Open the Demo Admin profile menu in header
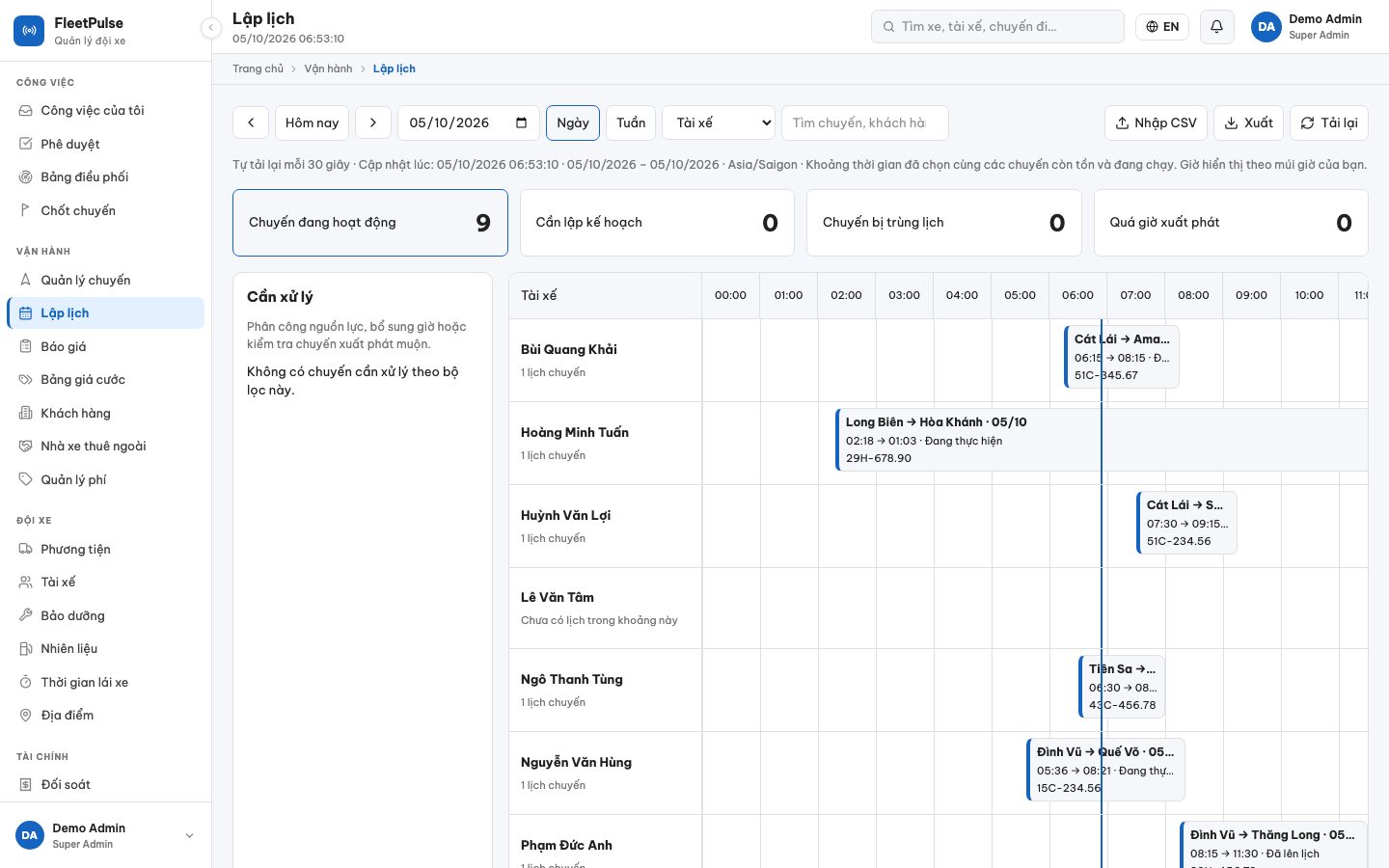This screenshot has width=1389, height=868. (x=1308, y=27)
